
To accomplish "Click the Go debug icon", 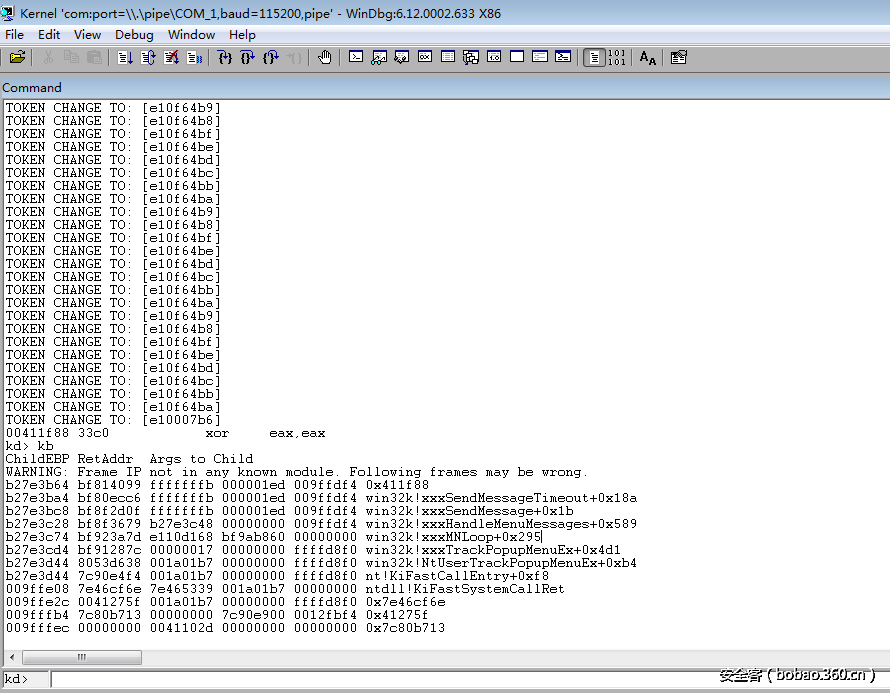I will click(124, 57).
